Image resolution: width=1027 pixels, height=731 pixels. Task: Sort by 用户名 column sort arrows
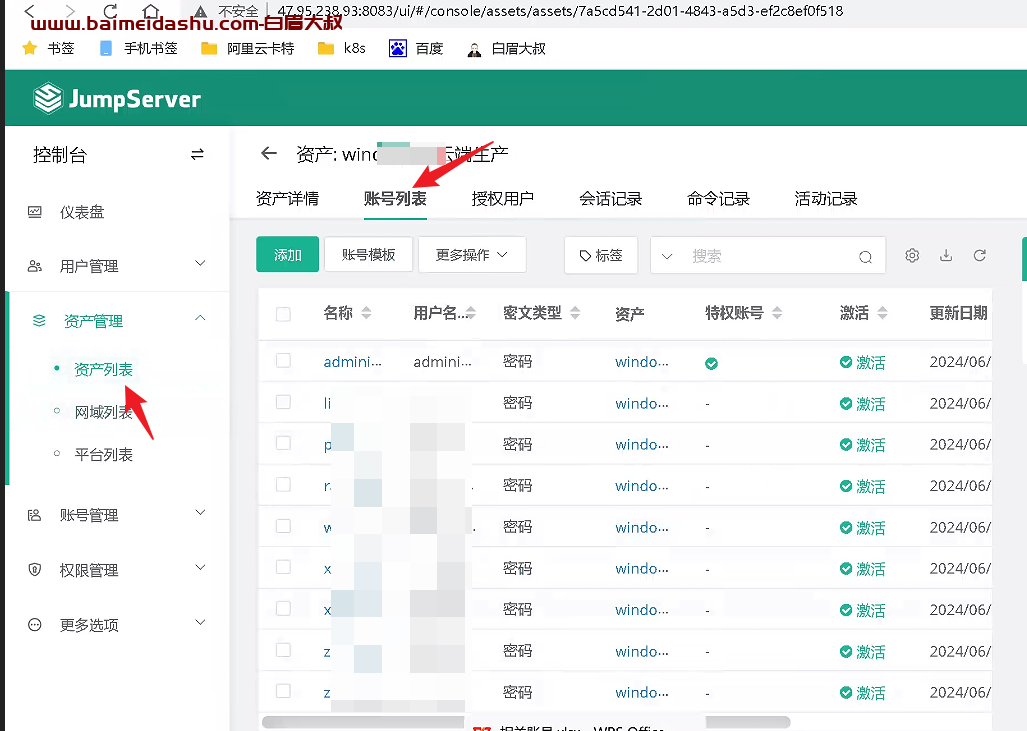click(471, 313)
